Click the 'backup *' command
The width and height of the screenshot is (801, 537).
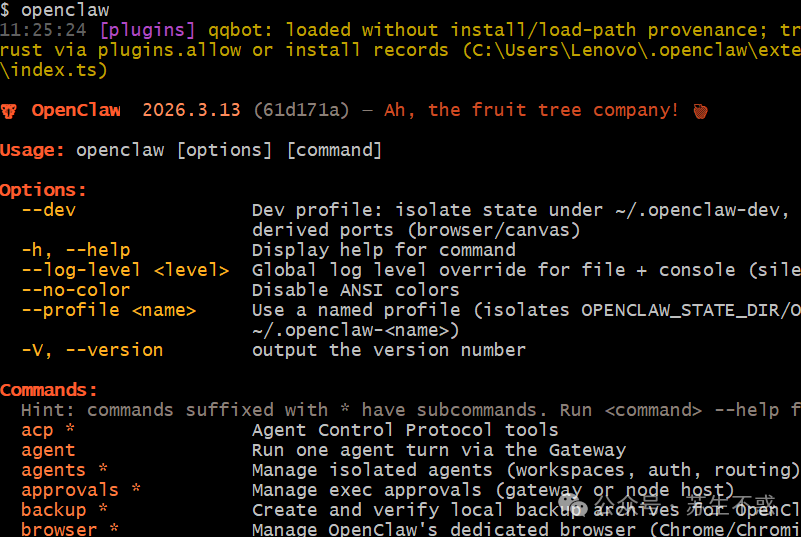[64, 510]
